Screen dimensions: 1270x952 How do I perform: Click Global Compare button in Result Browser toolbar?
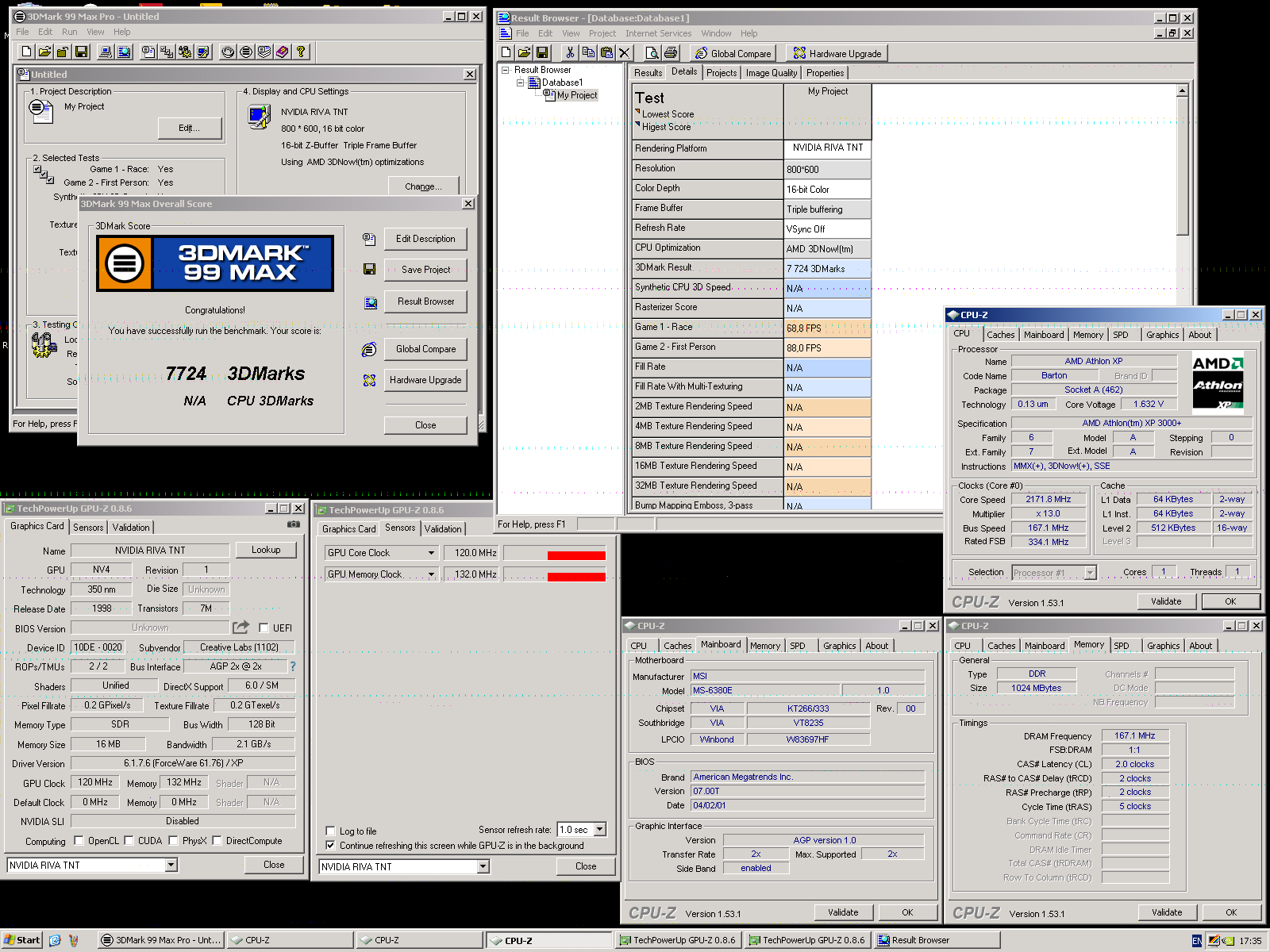[733, 53]
